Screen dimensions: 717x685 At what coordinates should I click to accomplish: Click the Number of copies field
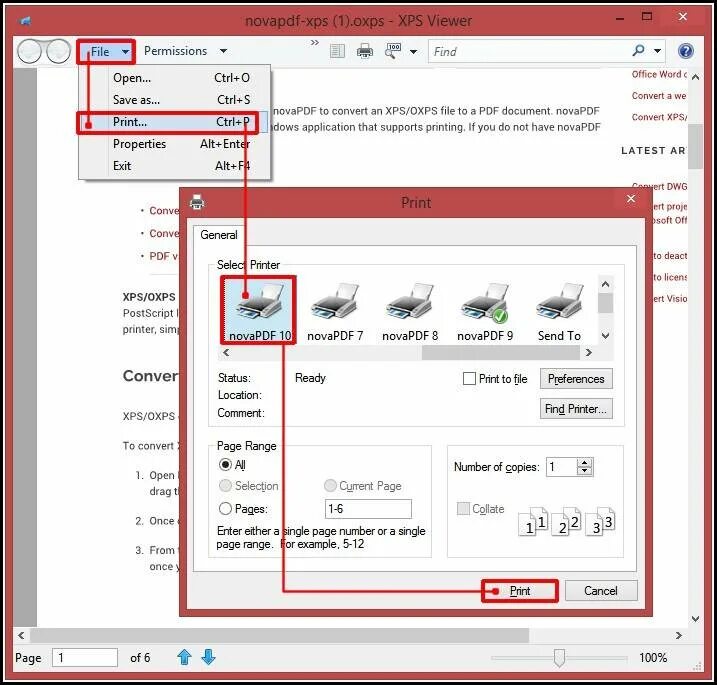(562, 467)
